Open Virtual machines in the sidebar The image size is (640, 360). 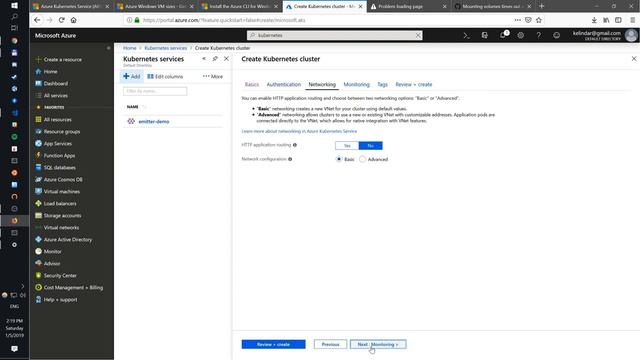click(62, 191)
